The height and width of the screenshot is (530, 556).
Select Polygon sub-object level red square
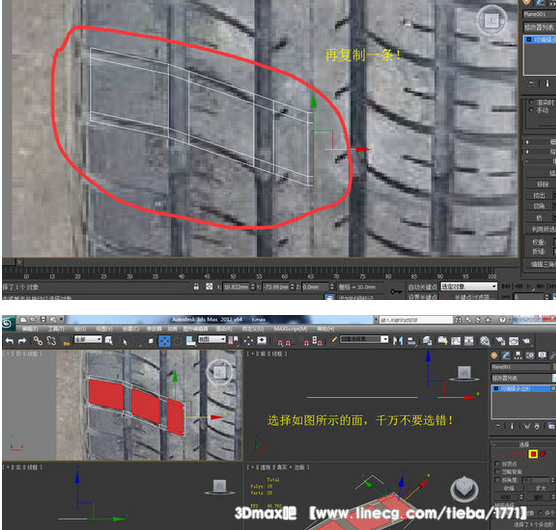(533, 454)
